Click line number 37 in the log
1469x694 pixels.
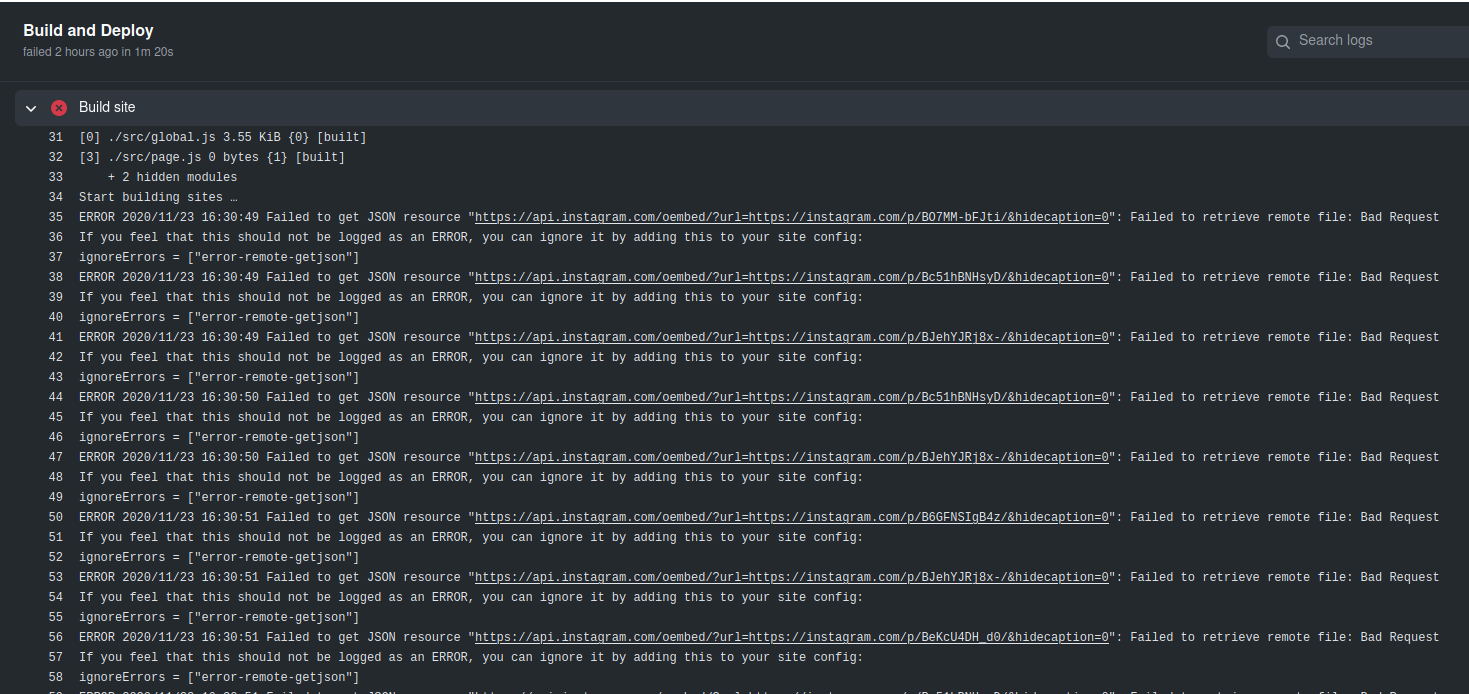[x=55, y=257]
